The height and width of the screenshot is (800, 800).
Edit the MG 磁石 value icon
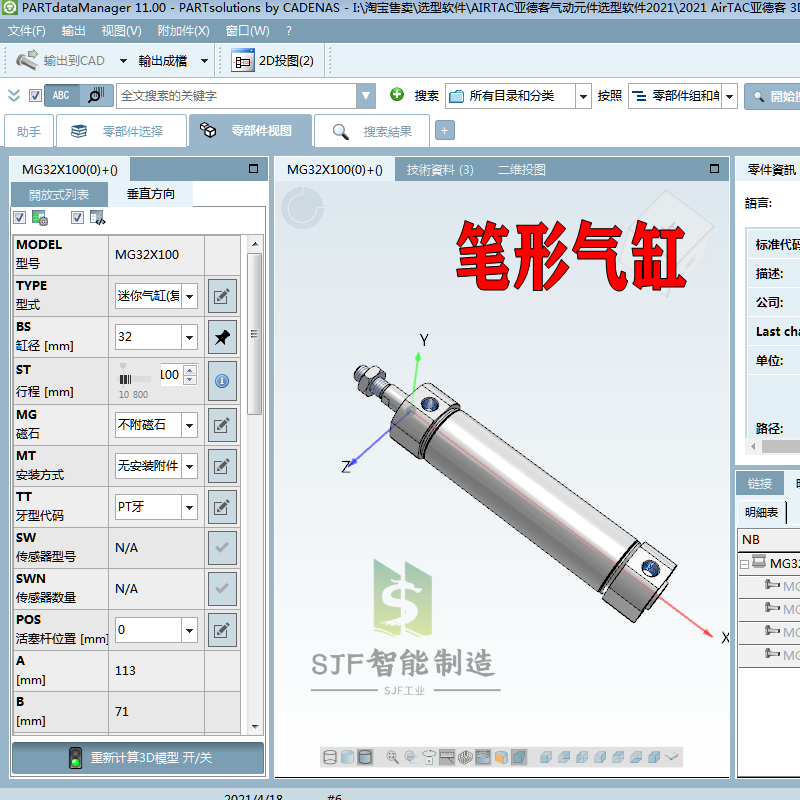222,425
